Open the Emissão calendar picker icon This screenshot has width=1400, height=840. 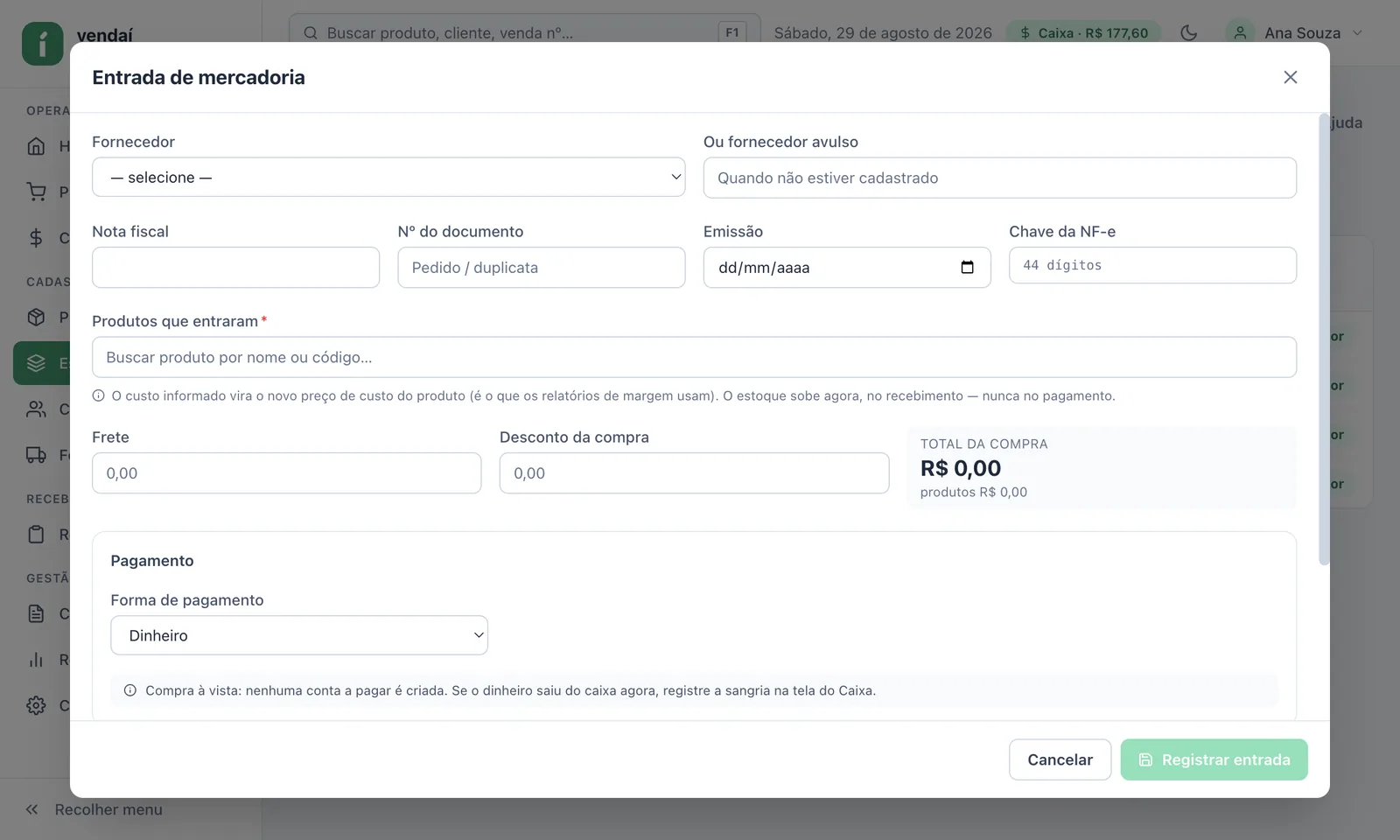pyautogui.click(x=967, y=267)
